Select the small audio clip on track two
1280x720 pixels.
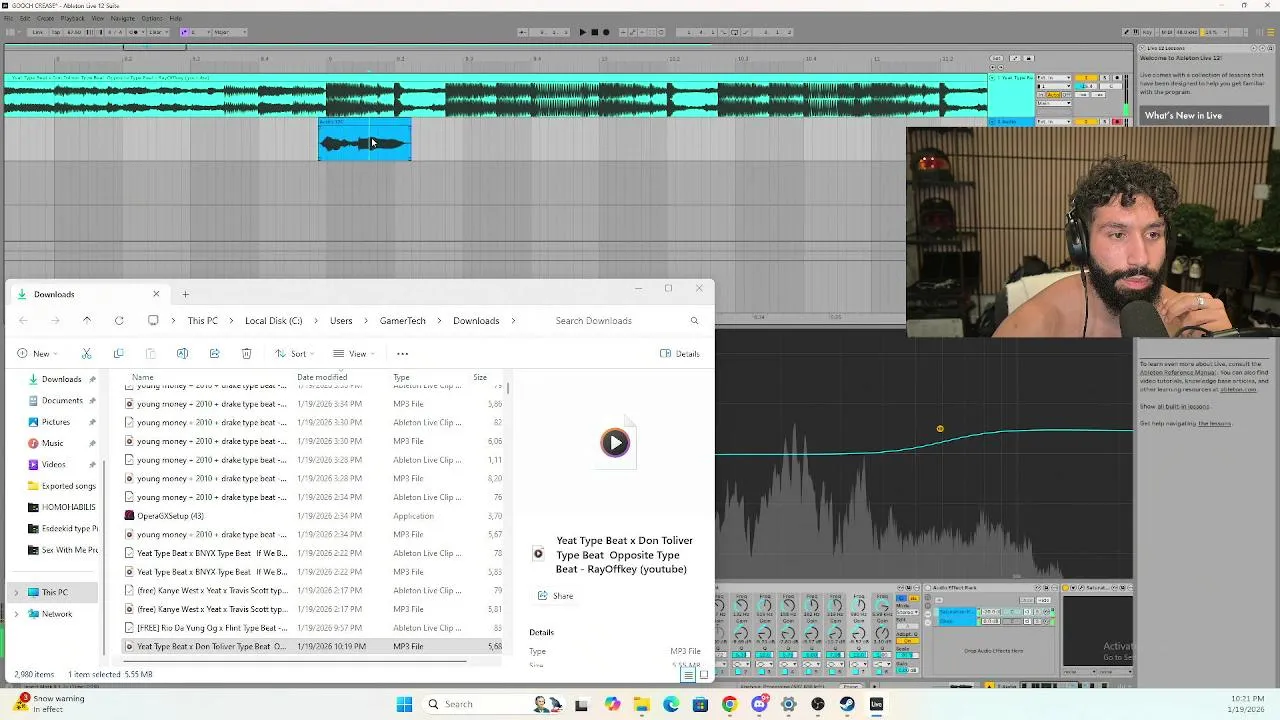tap(364, 140)
